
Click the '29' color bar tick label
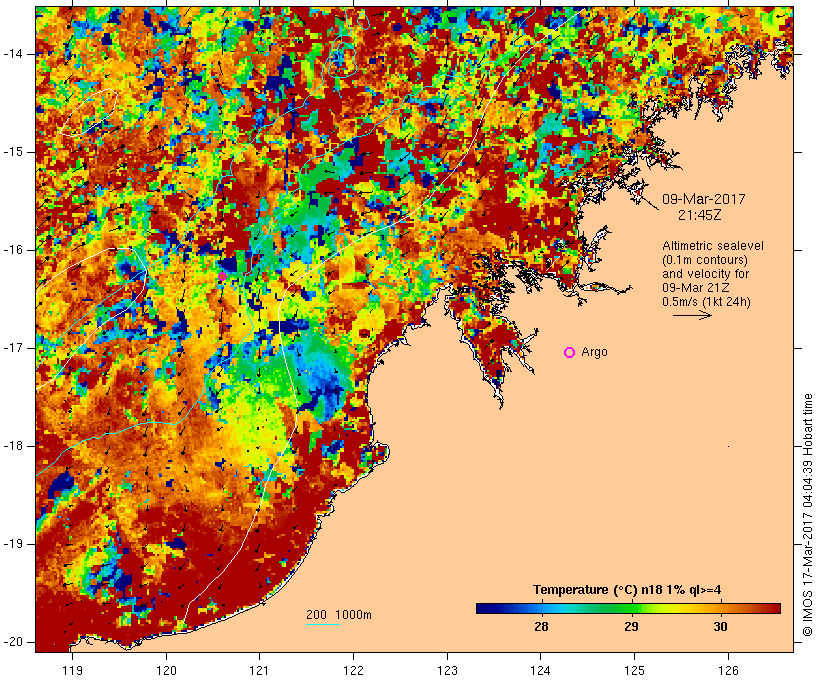(631, 626)
